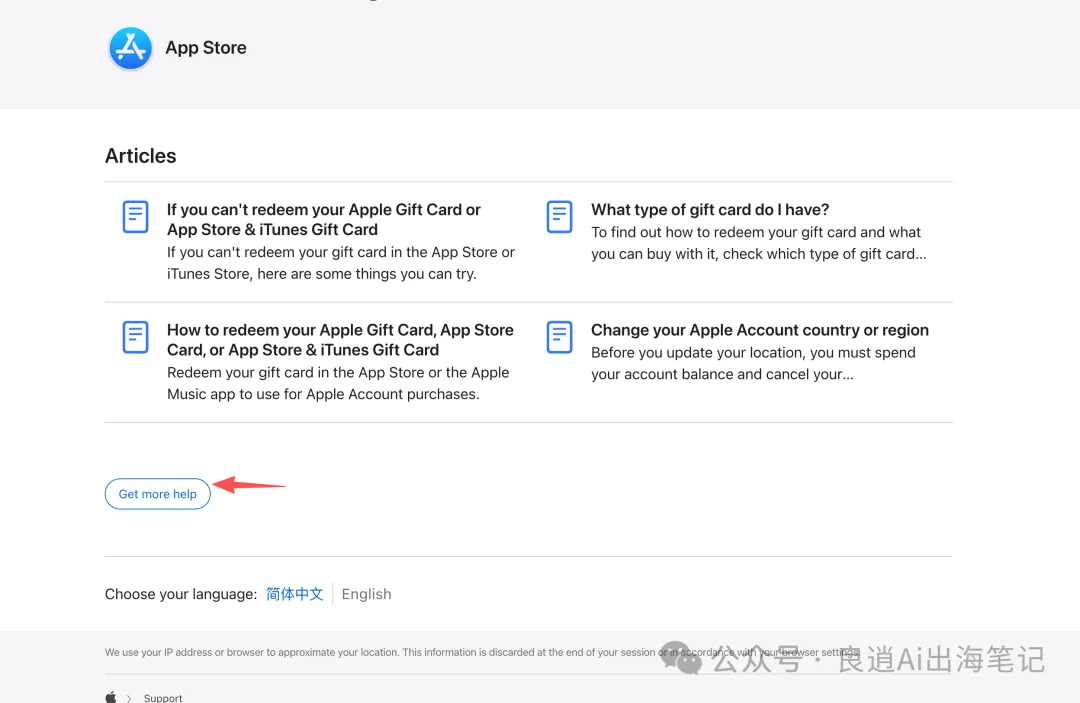The height and width of the screenshot is (703, 1080).
Task: Select English language option
Action: coord(366,594)
